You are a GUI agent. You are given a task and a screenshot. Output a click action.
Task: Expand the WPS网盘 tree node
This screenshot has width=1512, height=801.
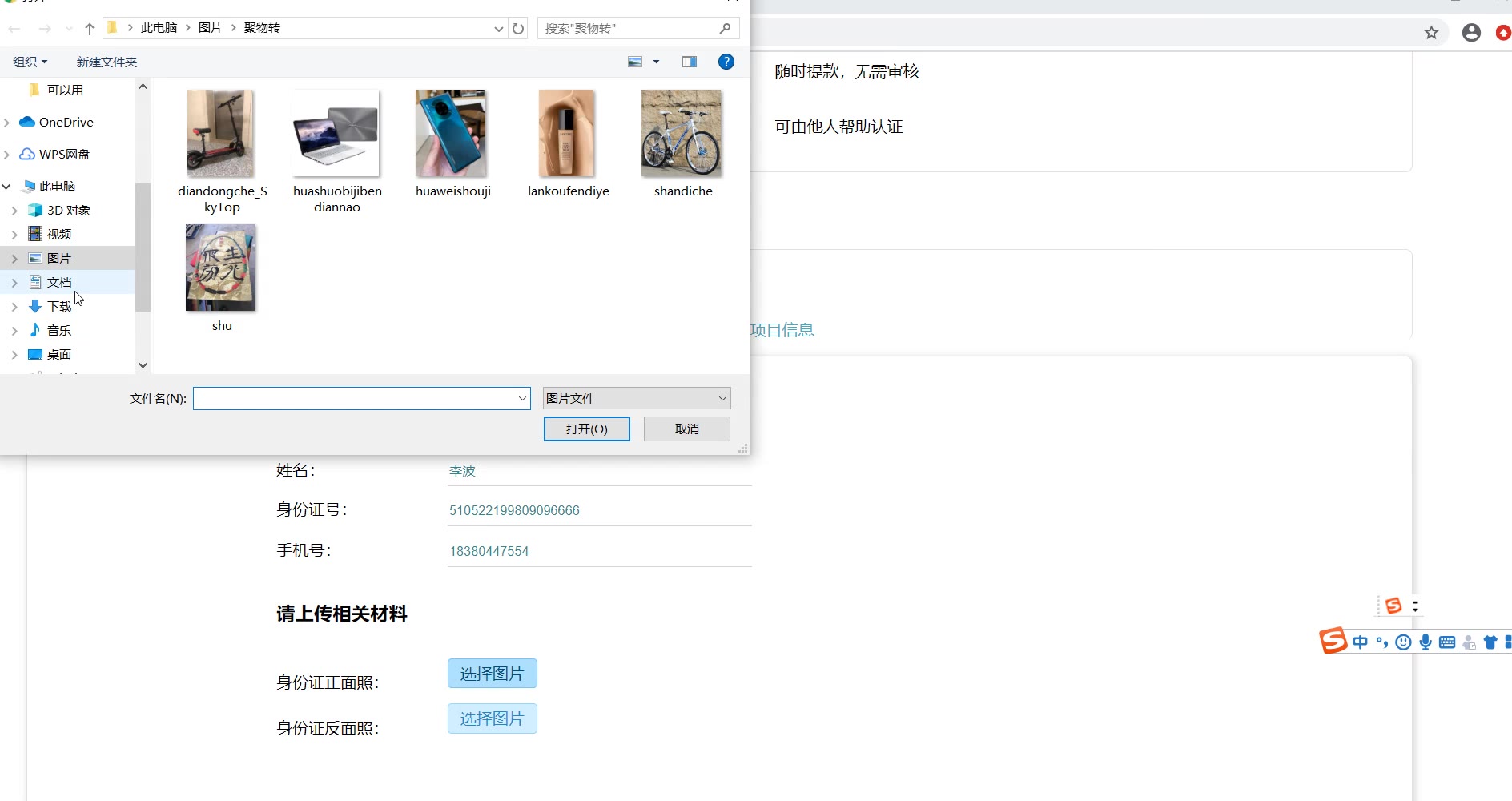point(7,155)
